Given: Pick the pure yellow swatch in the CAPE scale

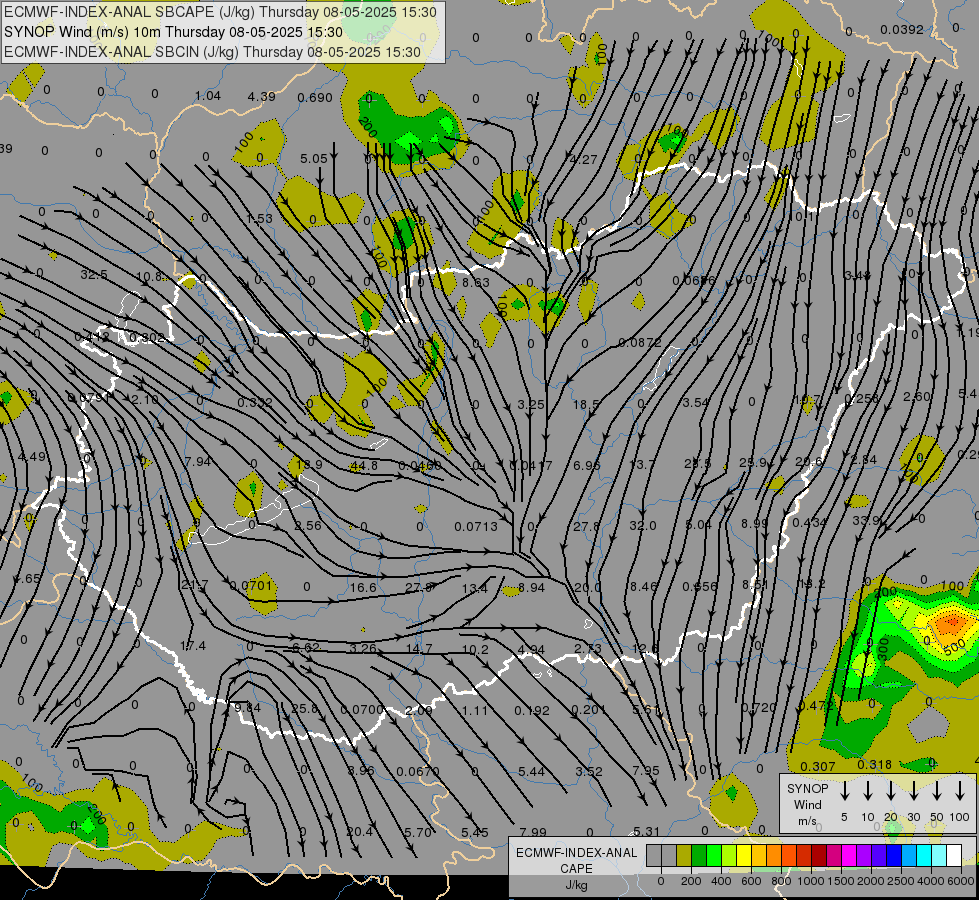Looking at the screenshot, I should pos(744,856).
